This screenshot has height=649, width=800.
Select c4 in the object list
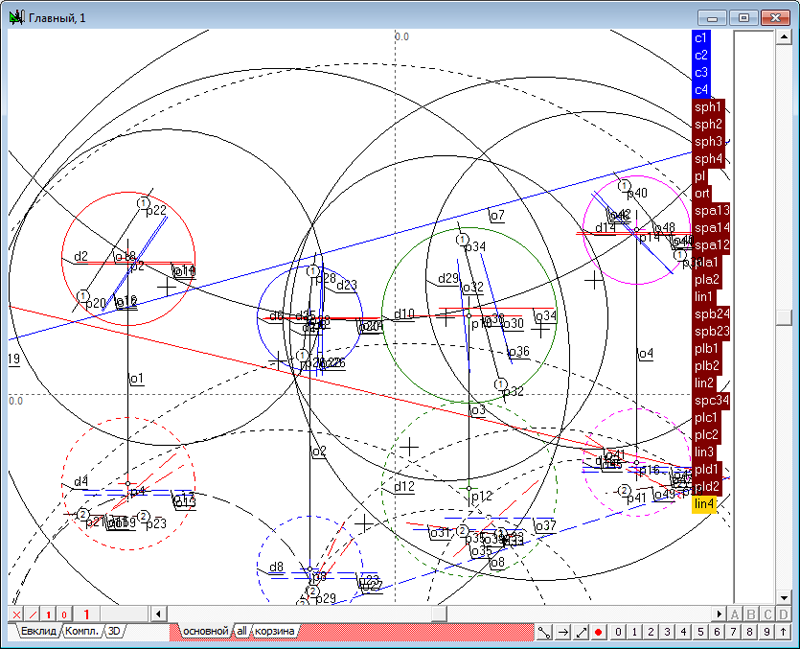coord(701,90)
